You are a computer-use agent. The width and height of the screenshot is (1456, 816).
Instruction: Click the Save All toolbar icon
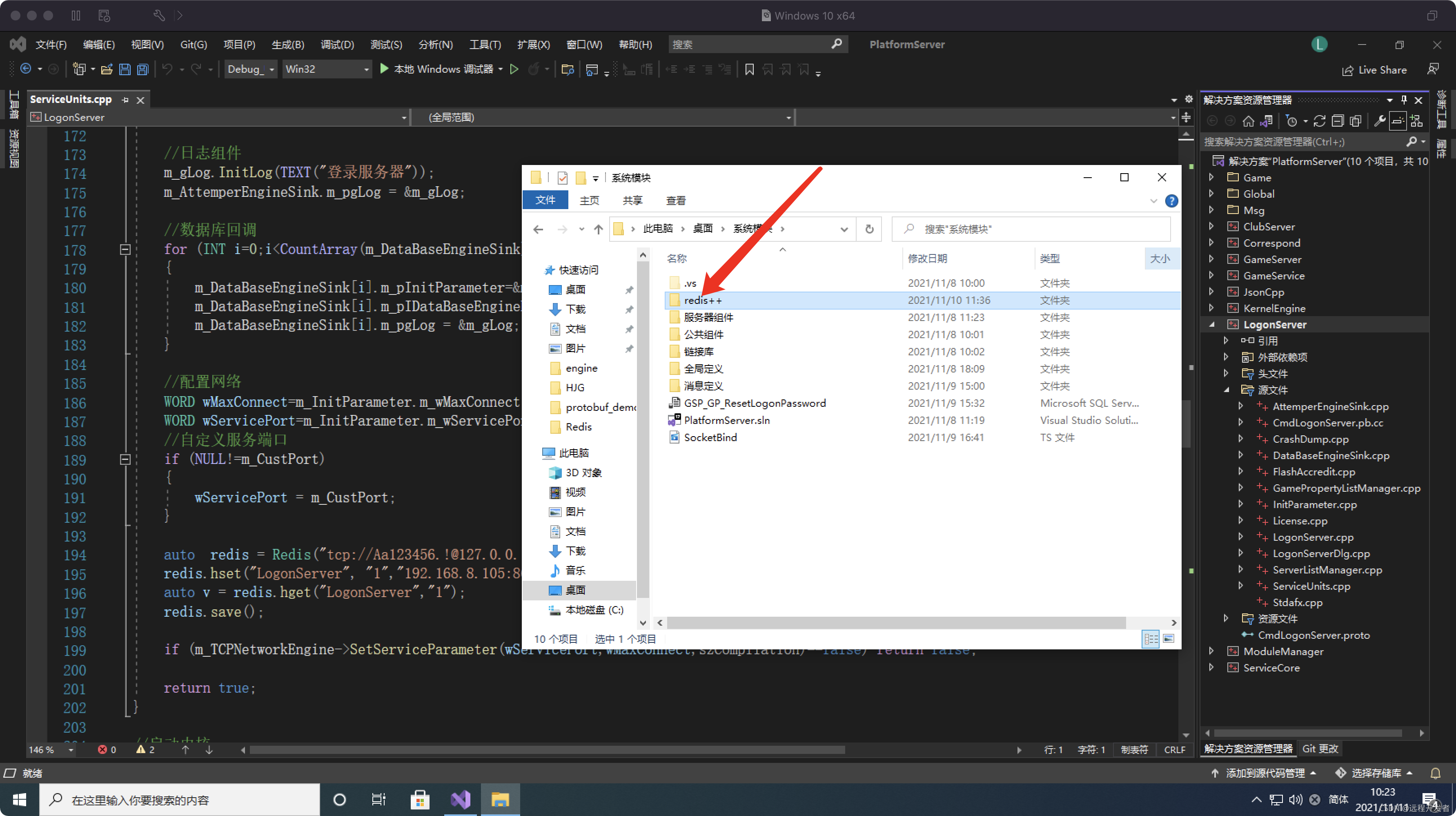(x=143, y=69)
